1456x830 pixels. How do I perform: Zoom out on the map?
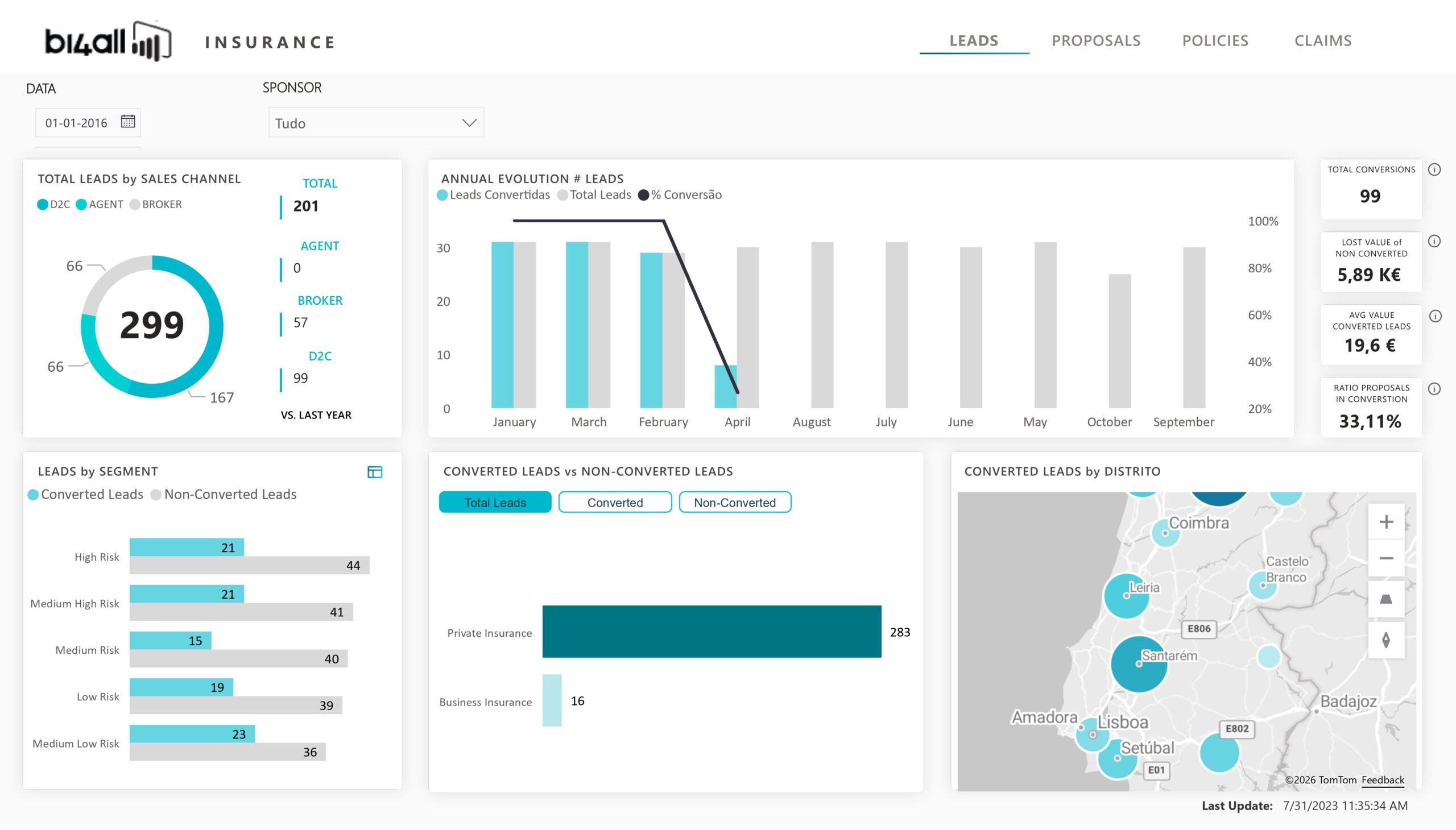click(x=1386, y=558)
